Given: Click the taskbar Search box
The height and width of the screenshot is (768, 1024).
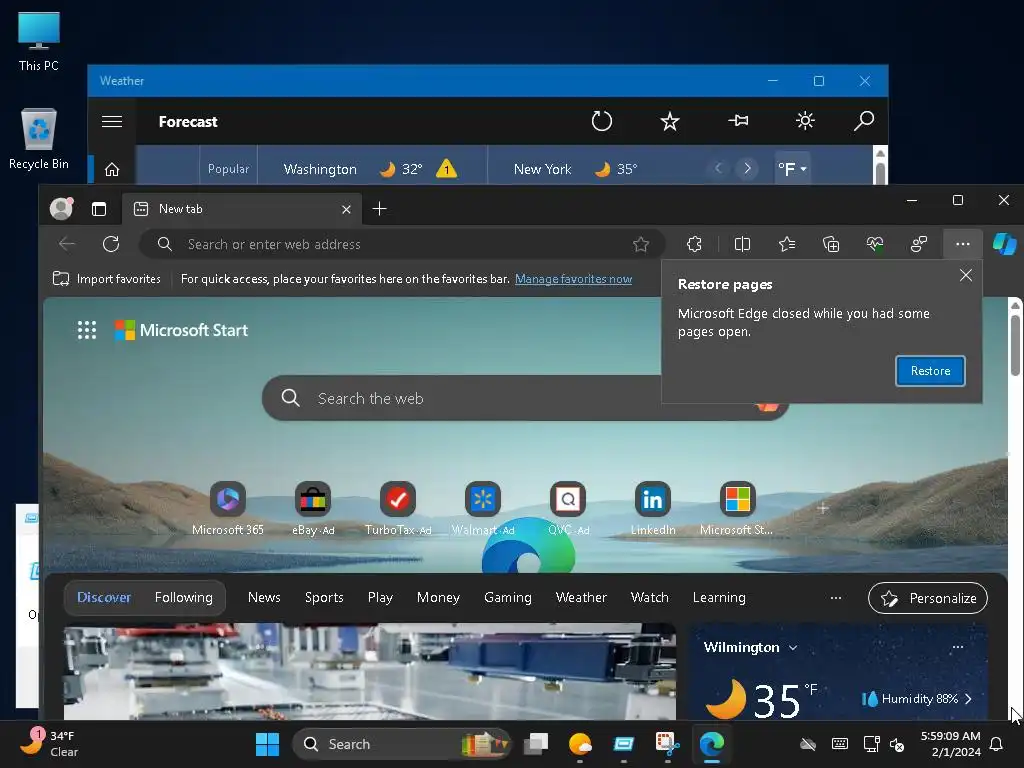Looking at the screenshot, I should [401, 744].
